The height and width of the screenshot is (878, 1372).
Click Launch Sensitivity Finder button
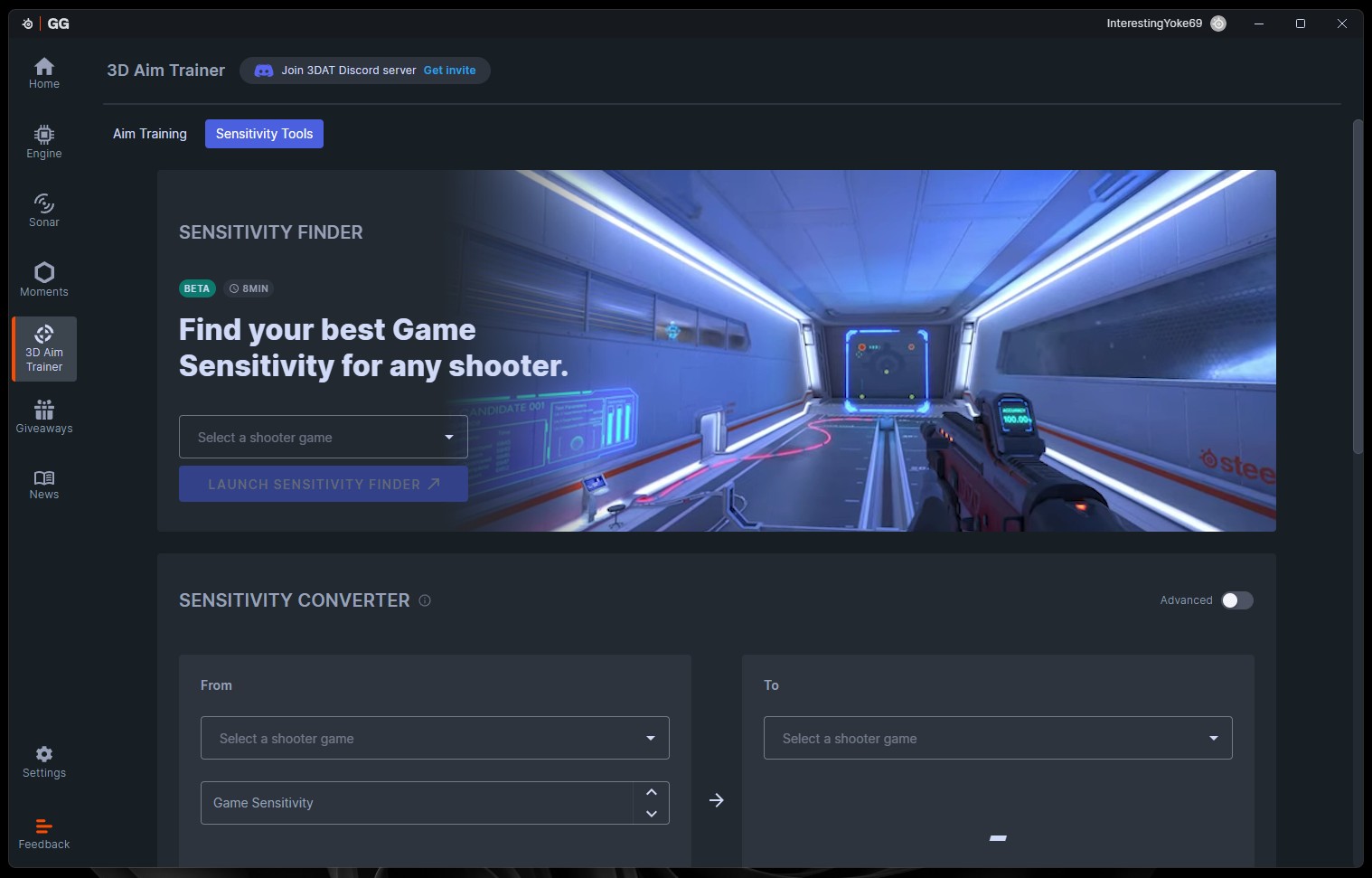[x=323, y=484]
